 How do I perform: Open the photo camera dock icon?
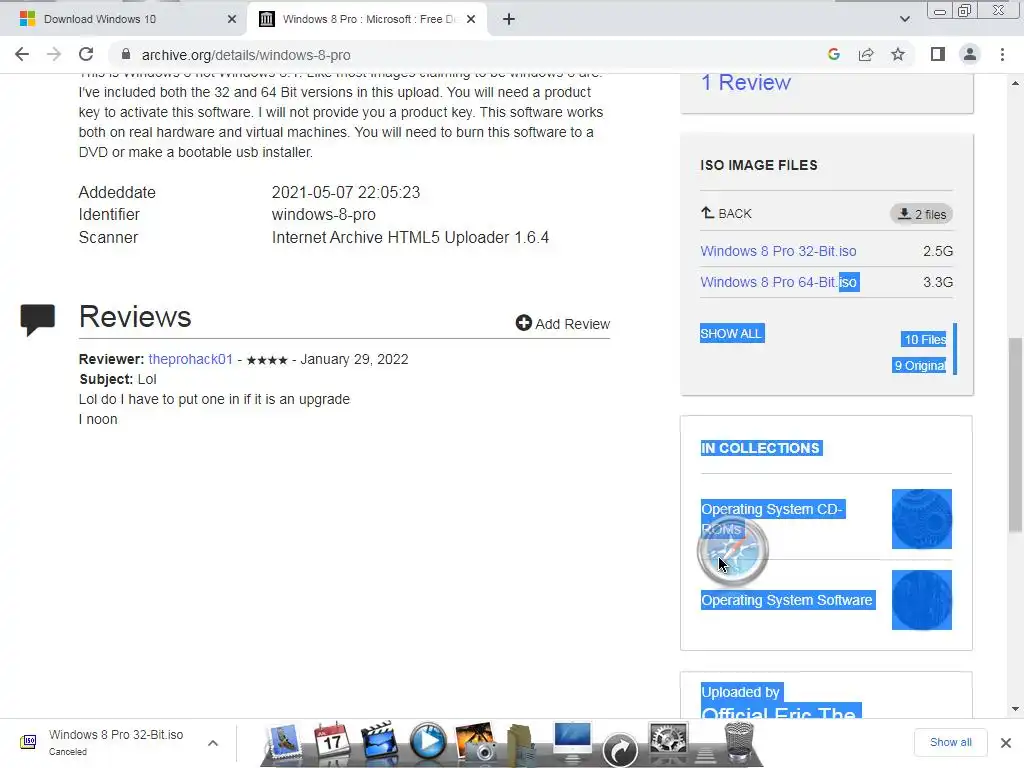click(475, 742)
